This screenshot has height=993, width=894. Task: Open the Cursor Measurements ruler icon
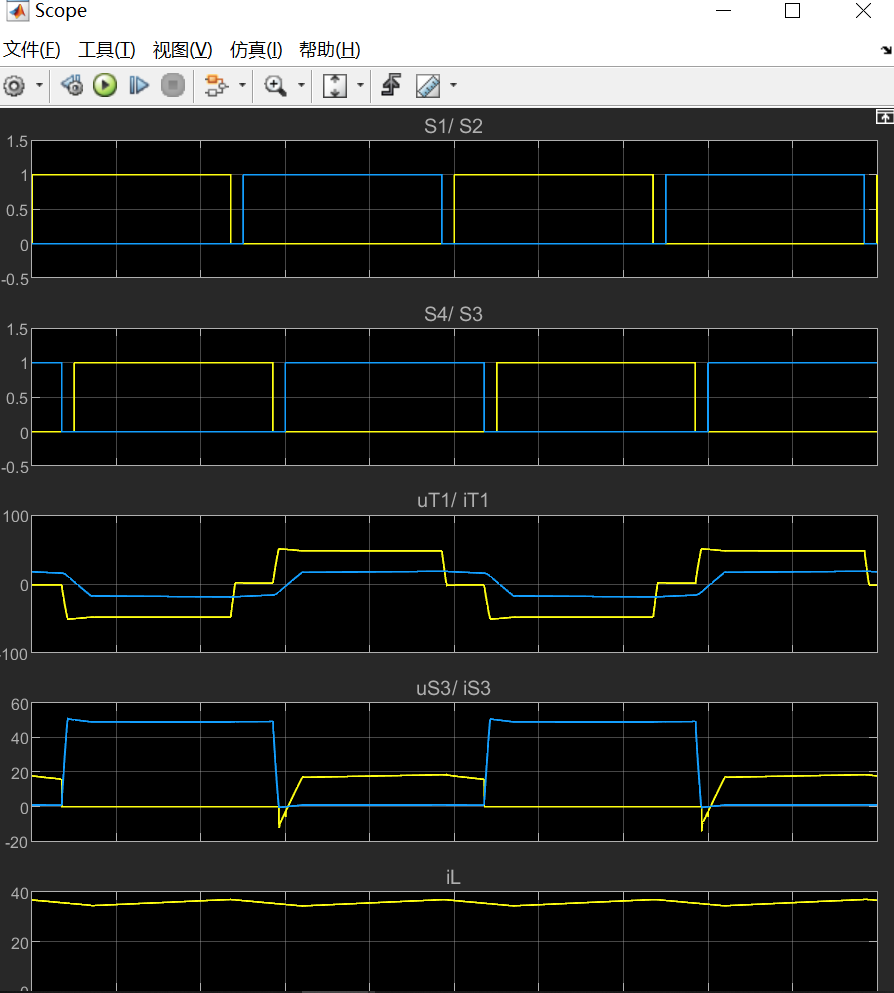[428, 85]
